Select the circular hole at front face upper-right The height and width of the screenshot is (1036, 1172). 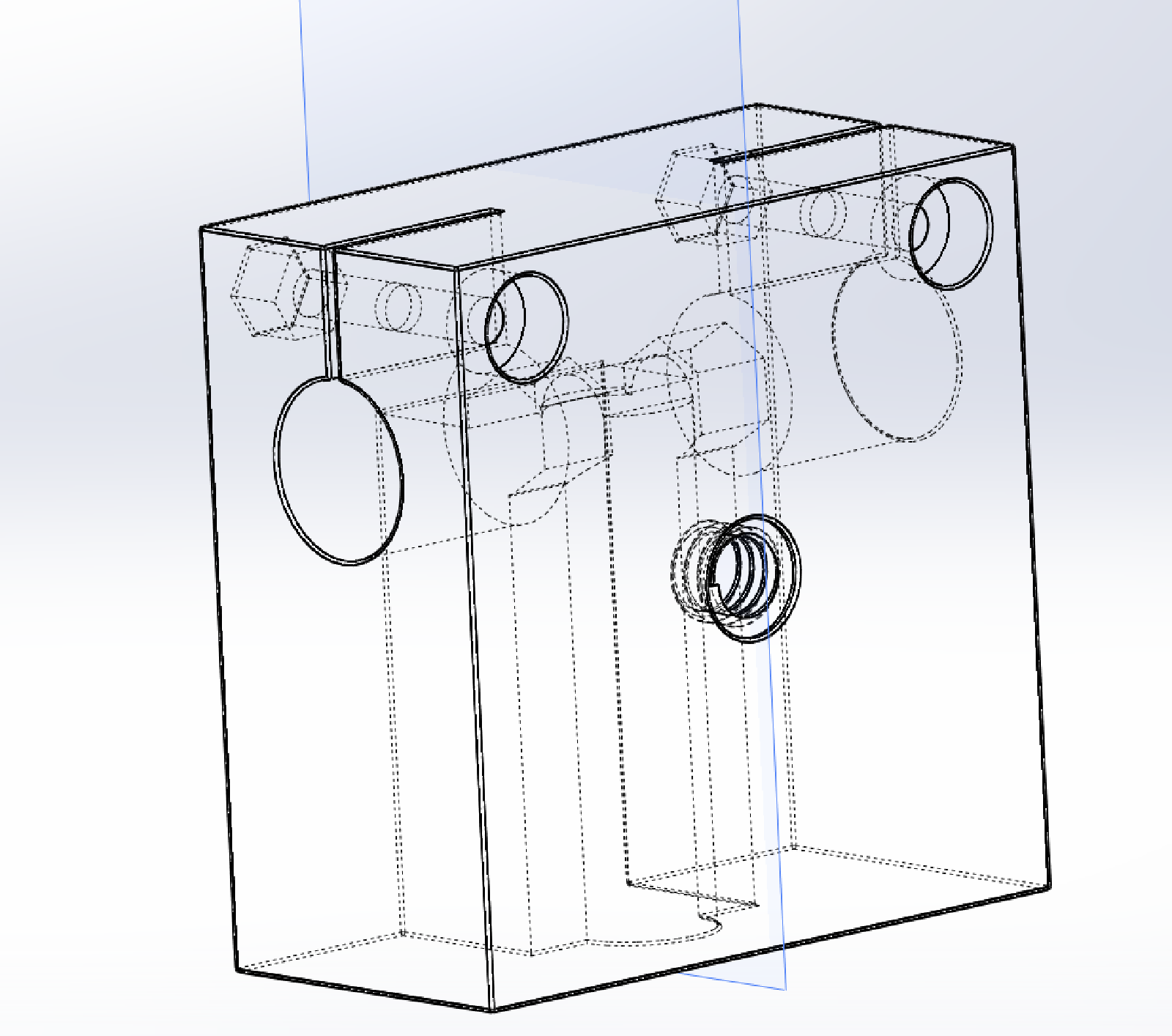(951, 233)
